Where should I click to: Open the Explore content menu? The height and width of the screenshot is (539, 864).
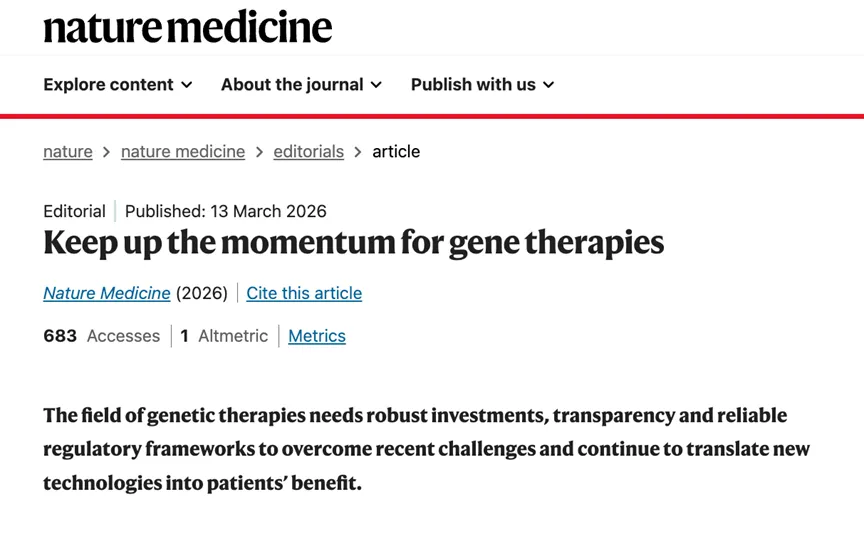[108, 85]
